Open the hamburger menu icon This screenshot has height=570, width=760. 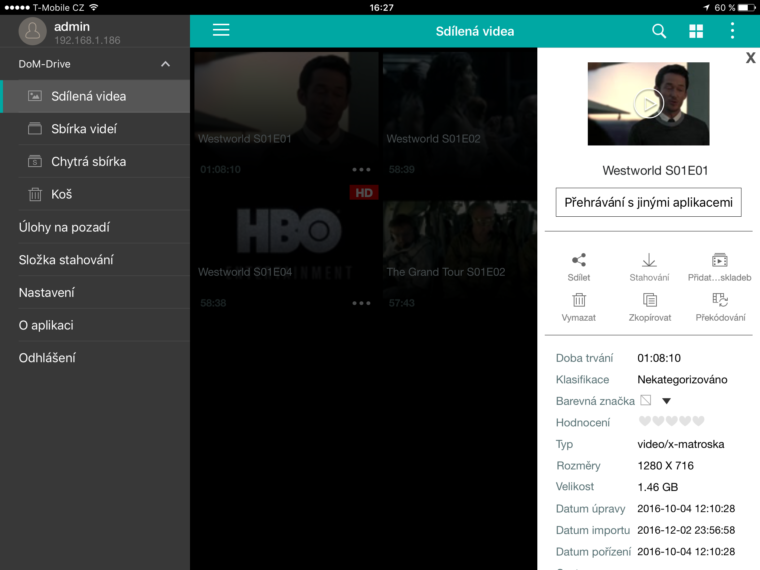coord(221,30)
